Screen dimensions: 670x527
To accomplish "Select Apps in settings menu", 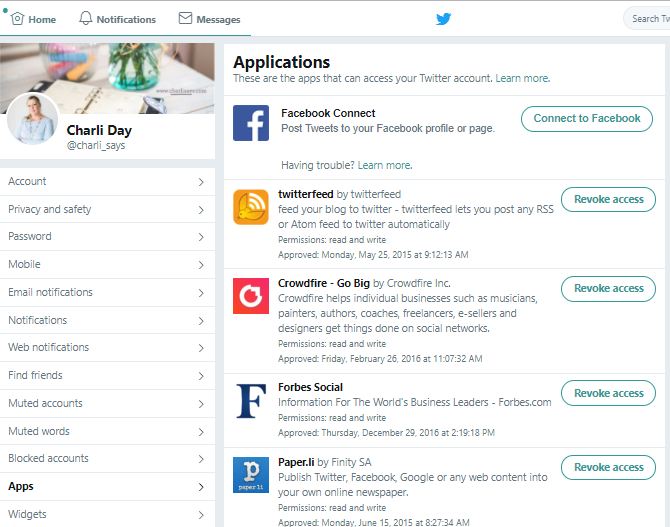I will 107,486.
